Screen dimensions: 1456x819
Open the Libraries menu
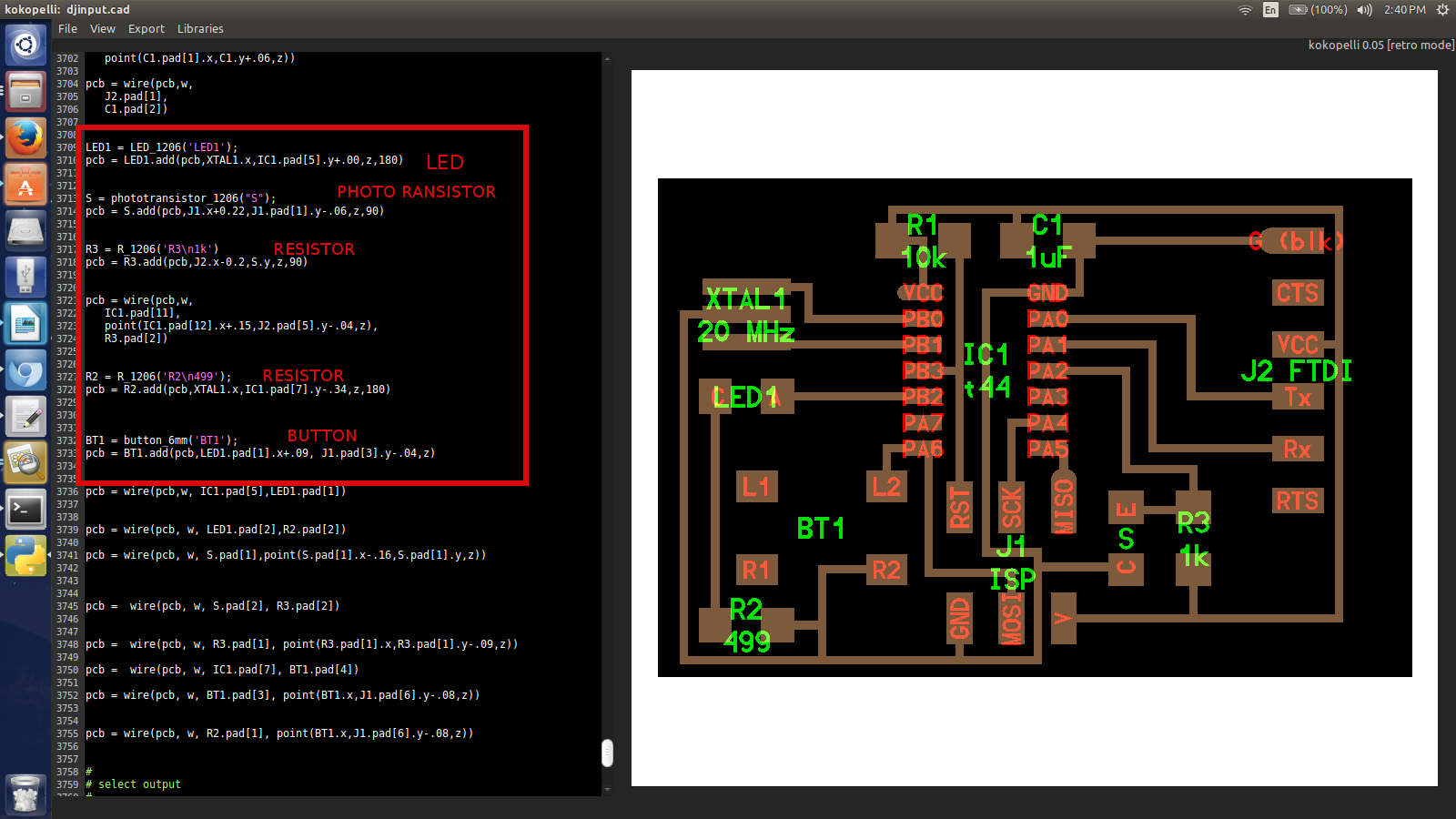point(200,29)
